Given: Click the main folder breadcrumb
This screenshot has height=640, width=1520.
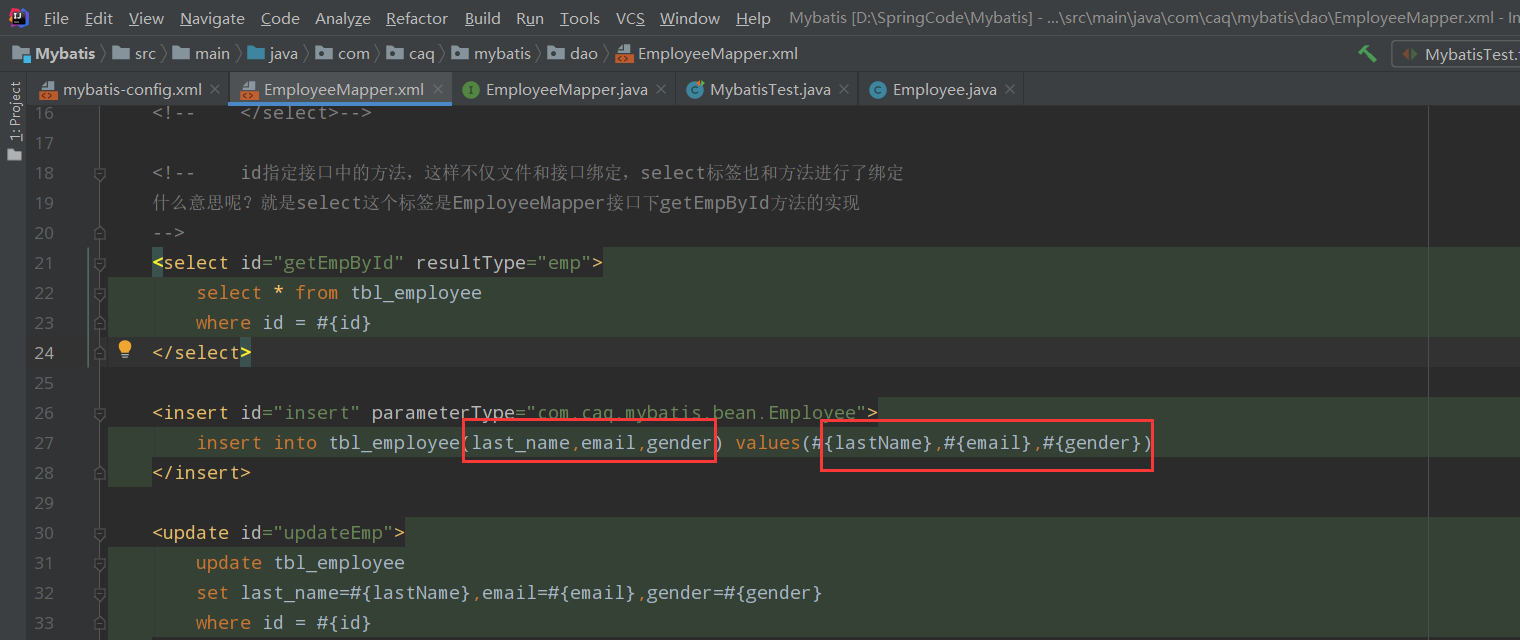Looking at the screenshot, I should pyautogui.click(x=202, y=54).
